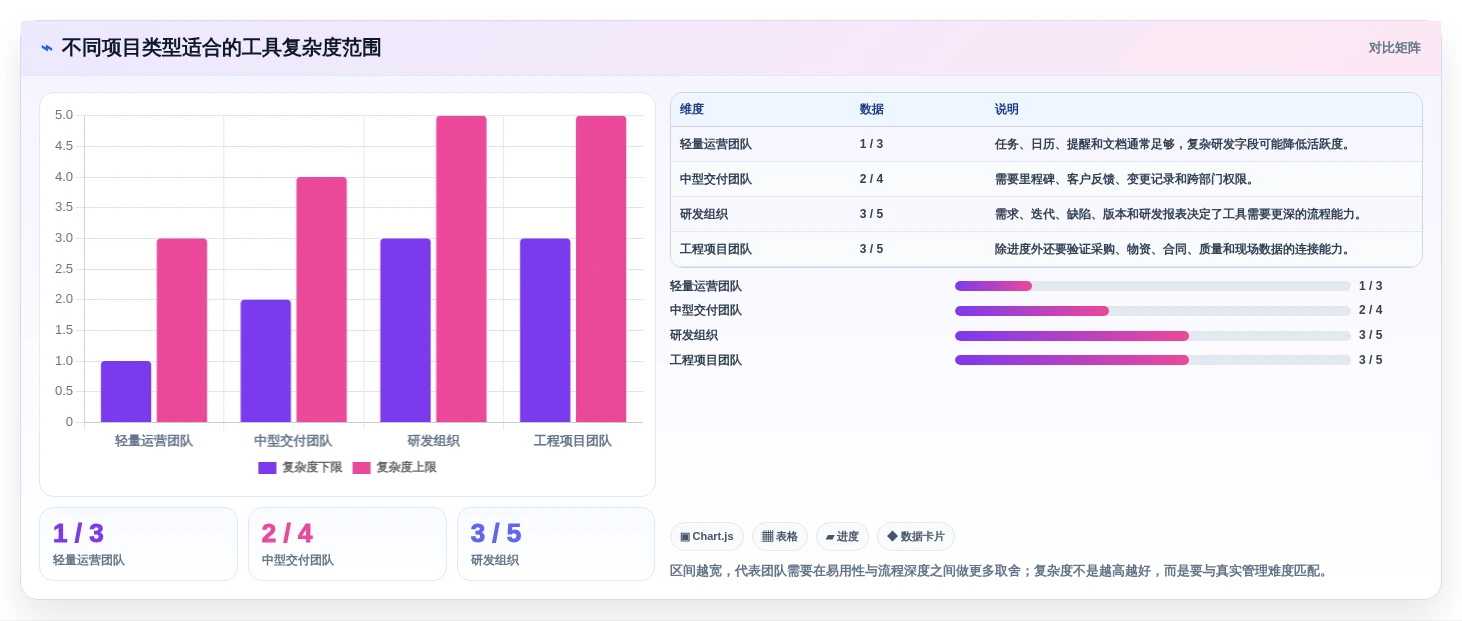Click the 研发组织 x-axis label
The width and height of the screenshot is (1462, 621).
pos(433,441)
